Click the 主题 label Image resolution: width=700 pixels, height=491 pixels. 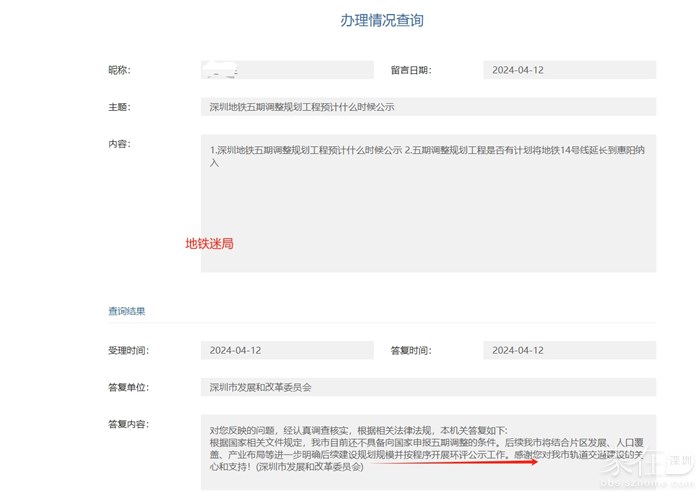[x=120, y=107]
